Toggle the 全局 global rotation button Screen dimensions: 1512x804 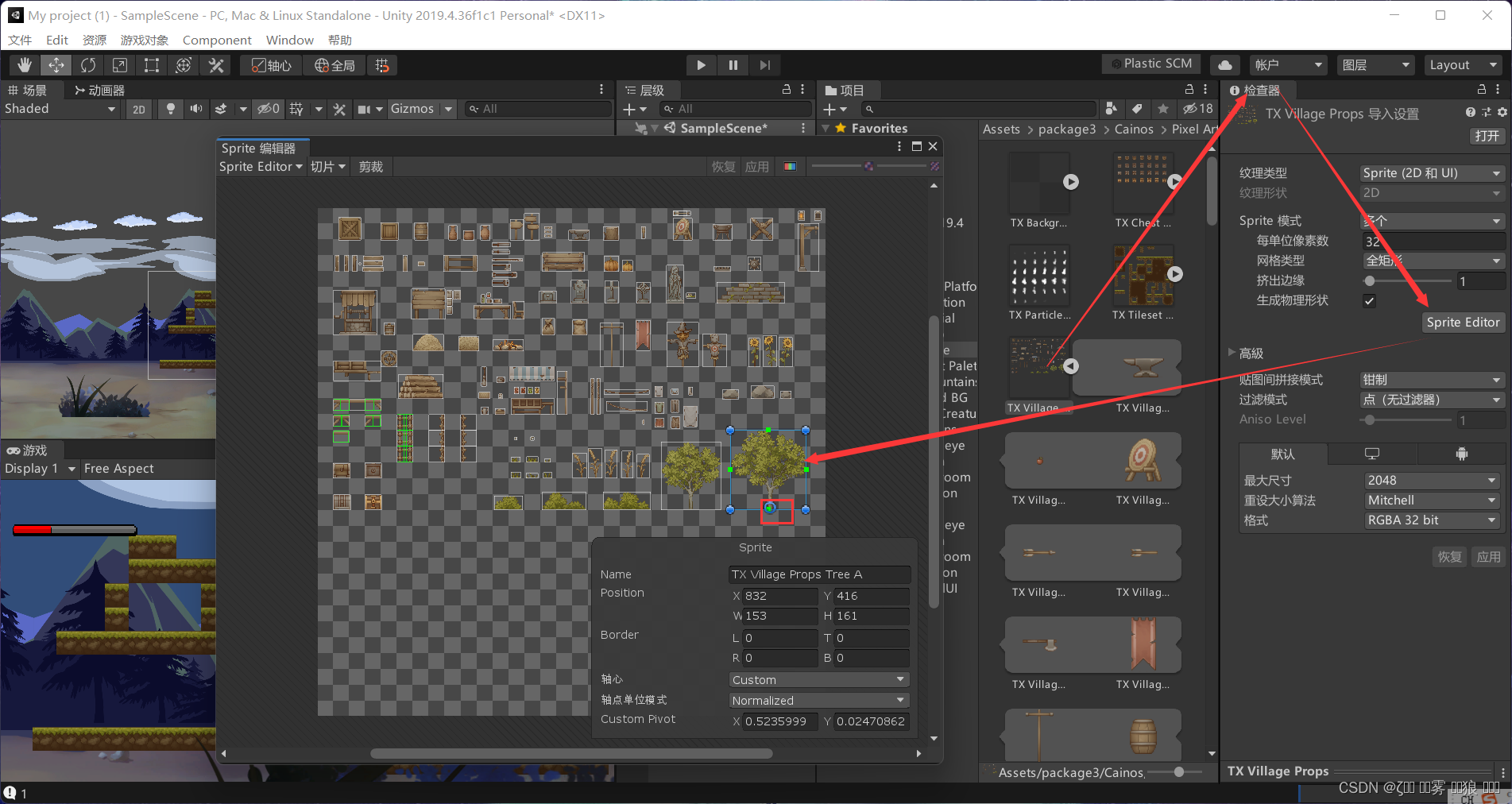pos(334,65)
